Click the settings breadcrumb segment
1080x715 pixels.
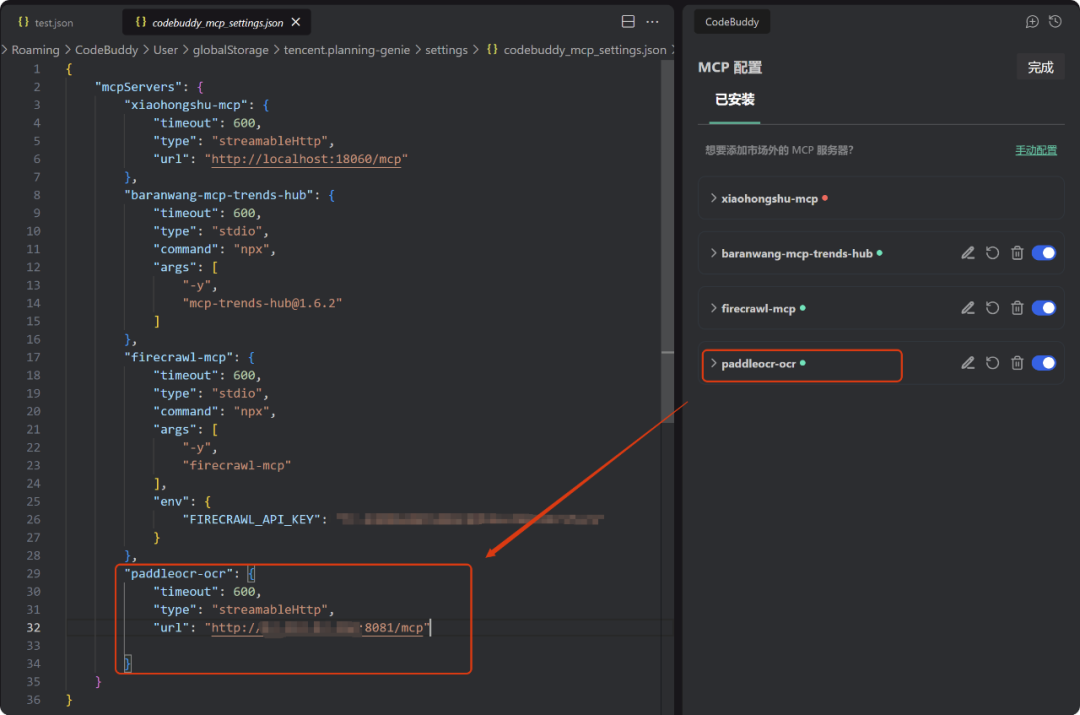click(x=446, y=50)
